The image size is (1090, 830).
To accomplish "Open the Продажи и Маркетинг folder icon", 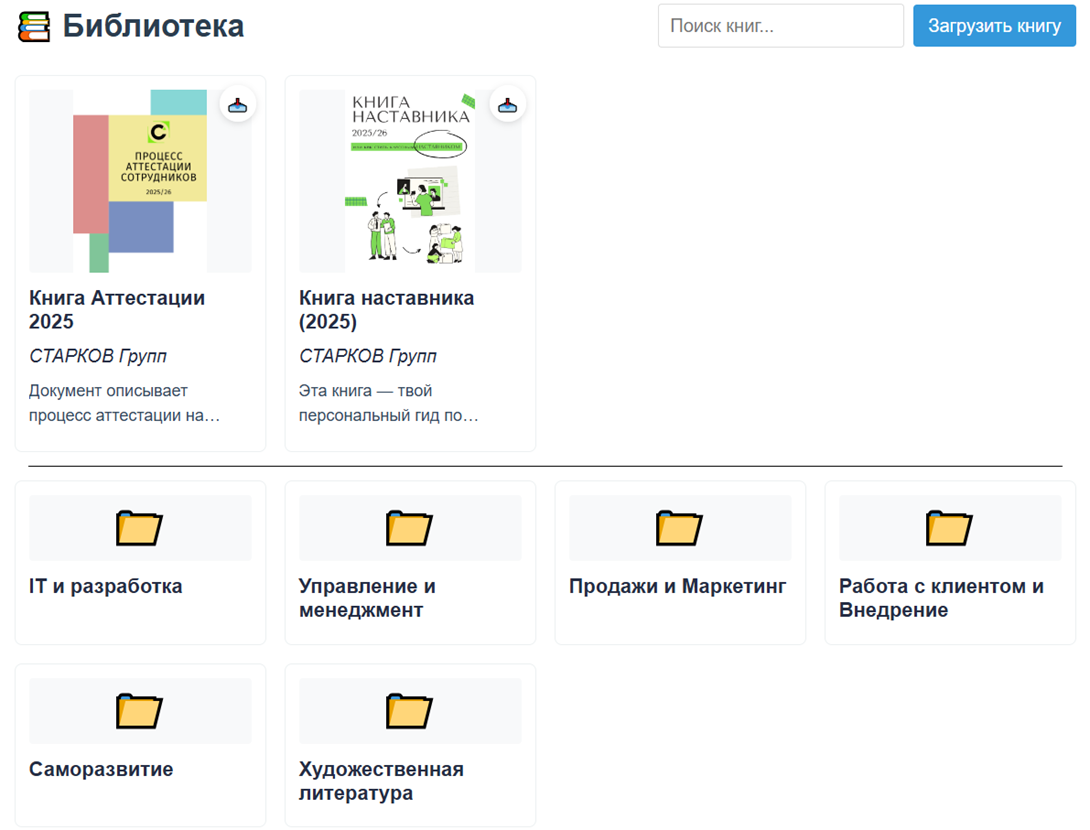I will [680, 527].
